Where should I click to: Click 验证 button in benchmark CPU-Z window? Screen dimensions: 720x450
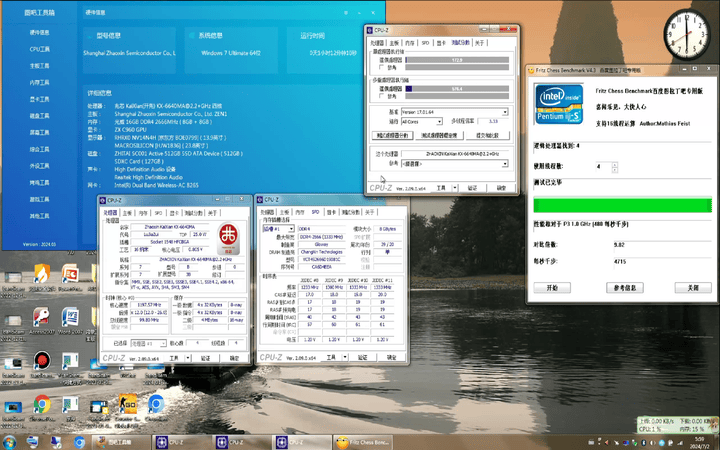tap(472, 188)
